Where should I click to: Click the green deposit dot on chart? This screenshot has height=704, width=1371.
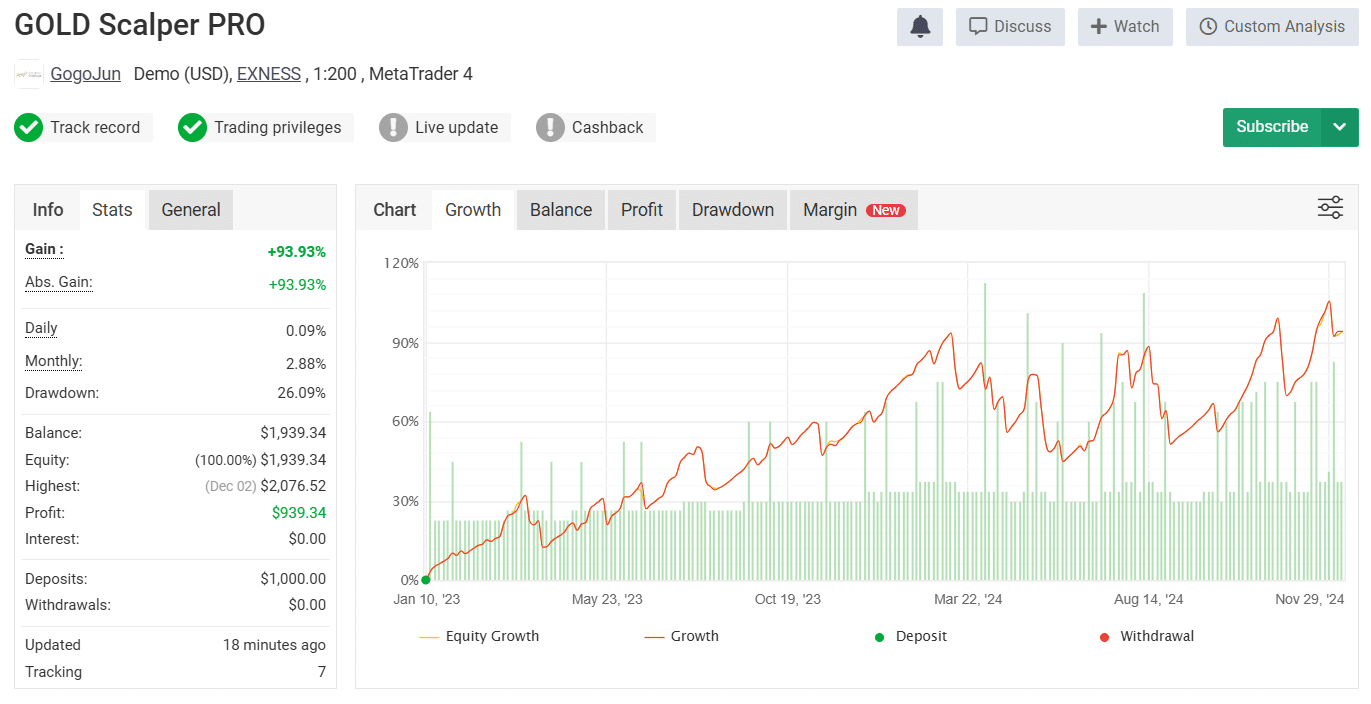(426, 580)
